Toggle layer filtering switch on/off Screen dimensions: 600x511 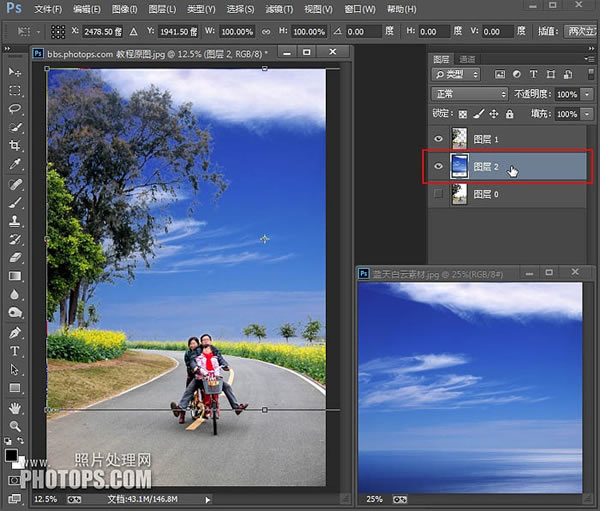point(591,74)
